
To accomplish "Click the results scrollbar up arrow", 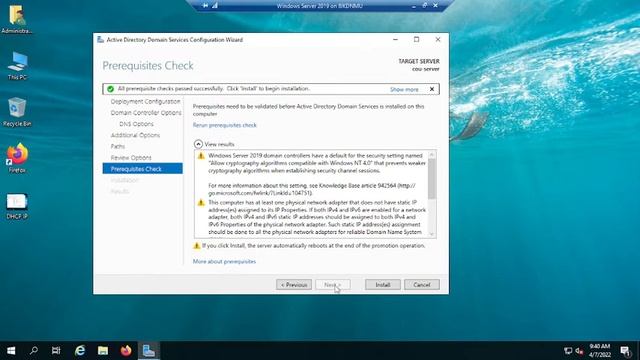I will click(432, 155).
